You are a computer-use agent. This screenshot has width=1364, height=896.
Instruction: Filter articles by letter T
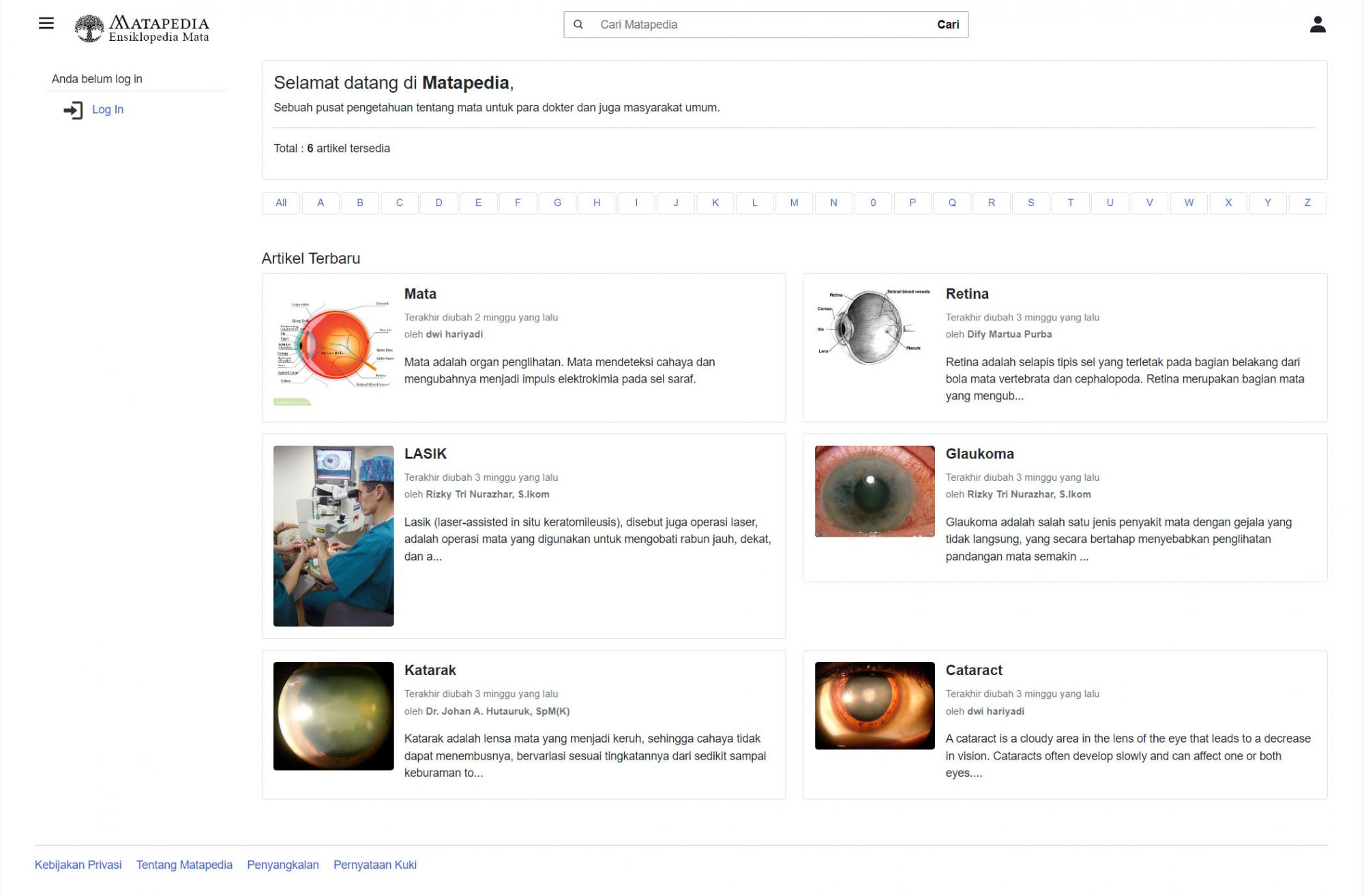[x=1071, y=203]
